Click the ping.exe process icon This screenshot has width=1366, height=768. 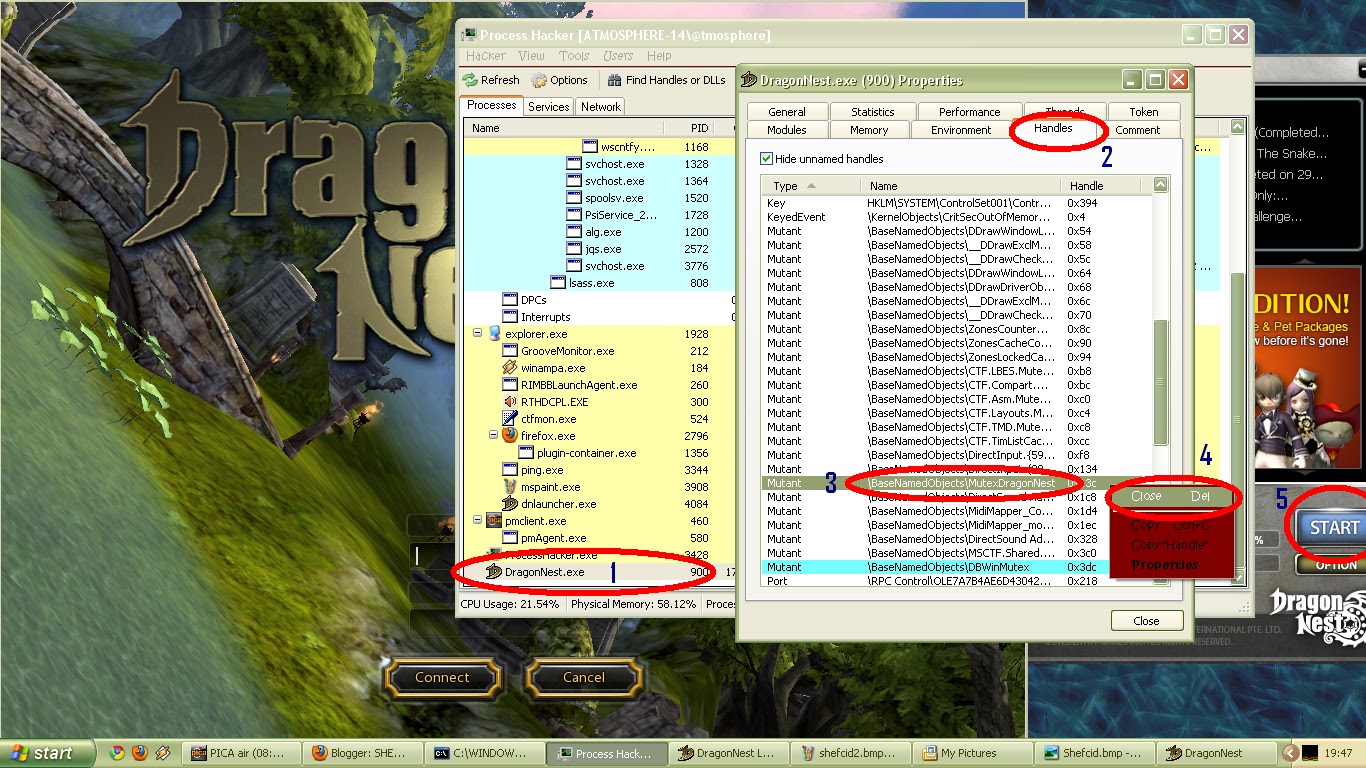point(510,470)
